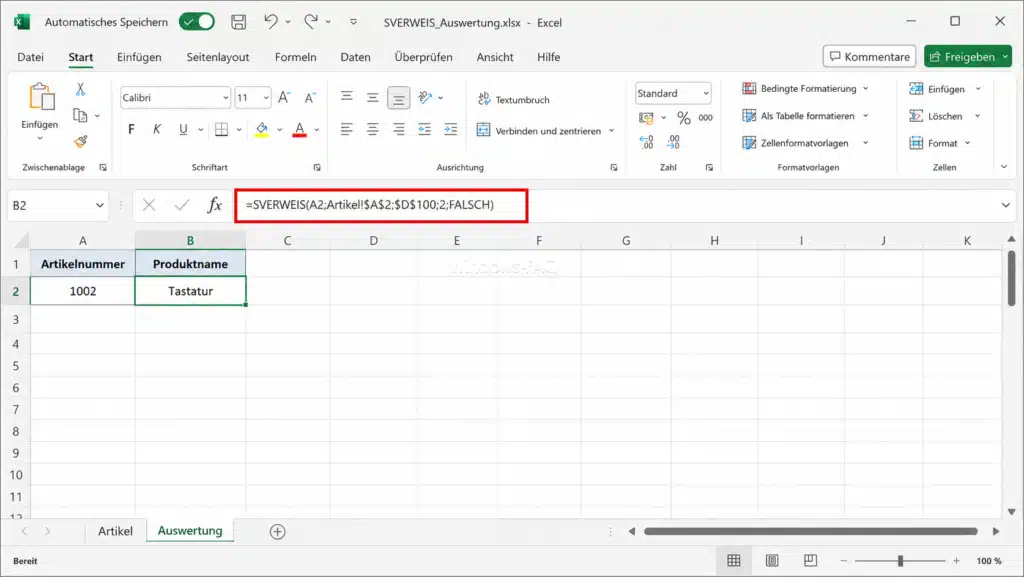Switch to Page Break Preview
Image resolution: width=1024 pixels, height=577 pixels.
point(810,561)
